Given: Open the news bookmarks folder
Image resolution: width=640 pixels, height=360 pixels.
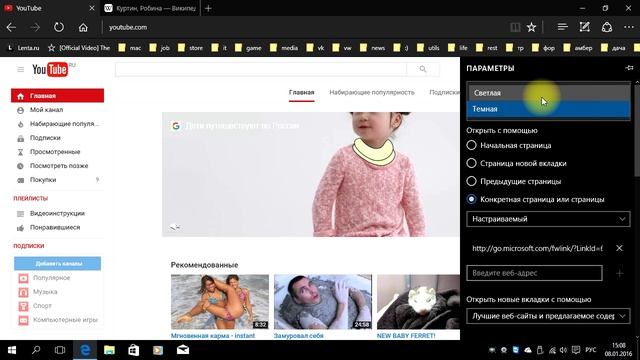Looking at the screenshot, I should point(372,48).
